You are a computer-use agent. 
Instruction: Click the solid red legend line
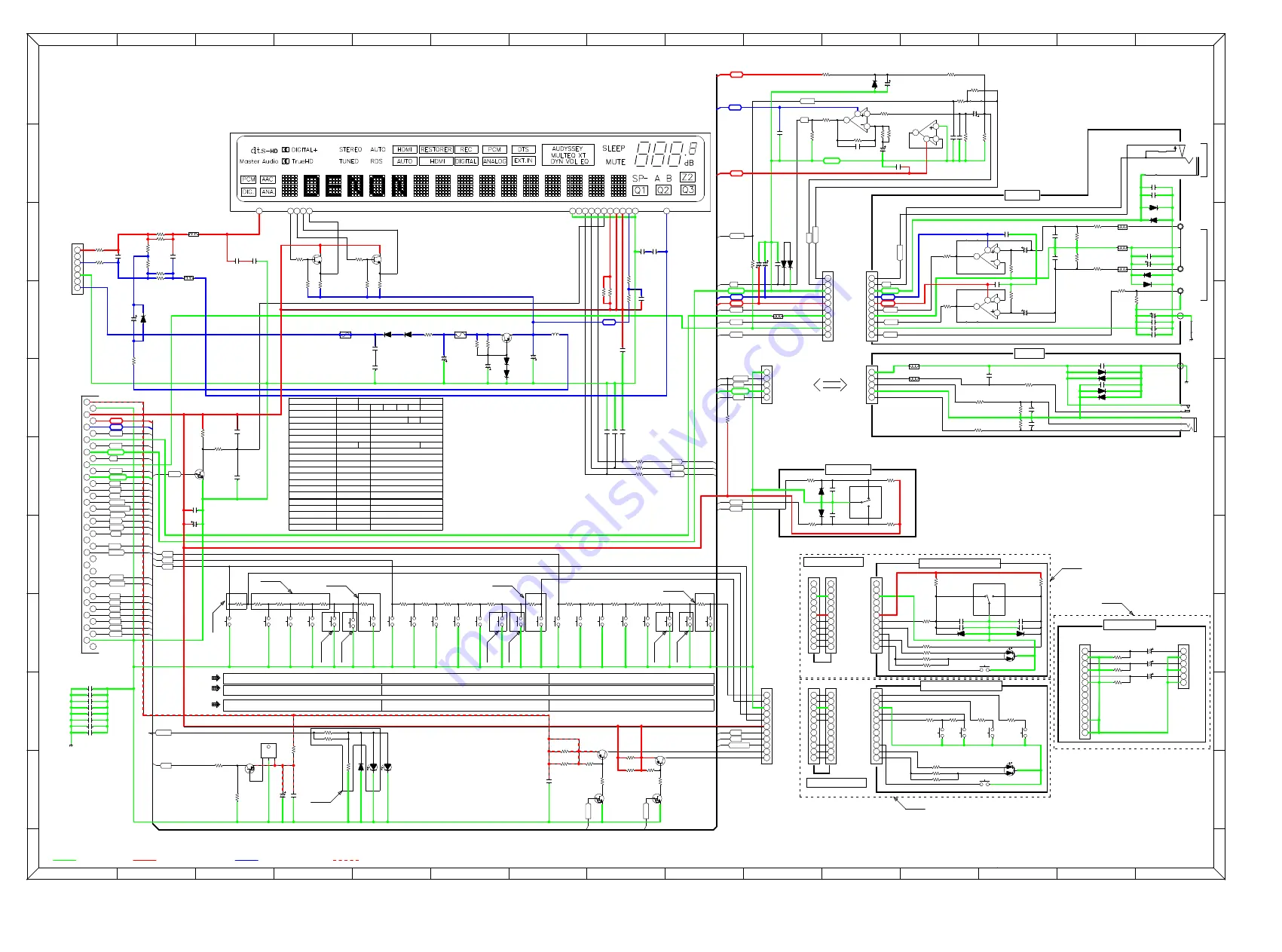pos(144,859)
